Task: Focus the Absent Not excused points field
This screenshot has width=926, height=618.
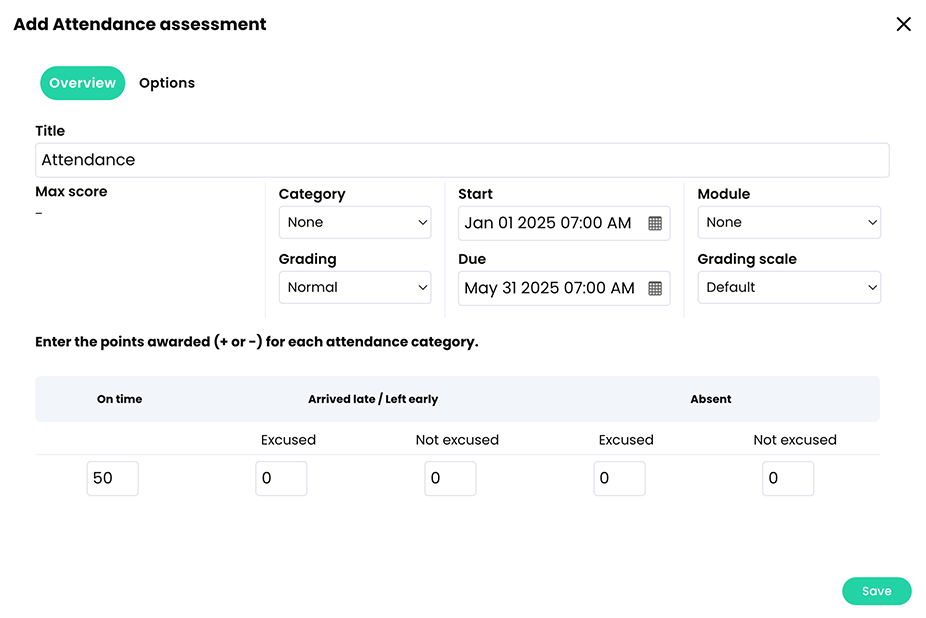Action: 788,478
